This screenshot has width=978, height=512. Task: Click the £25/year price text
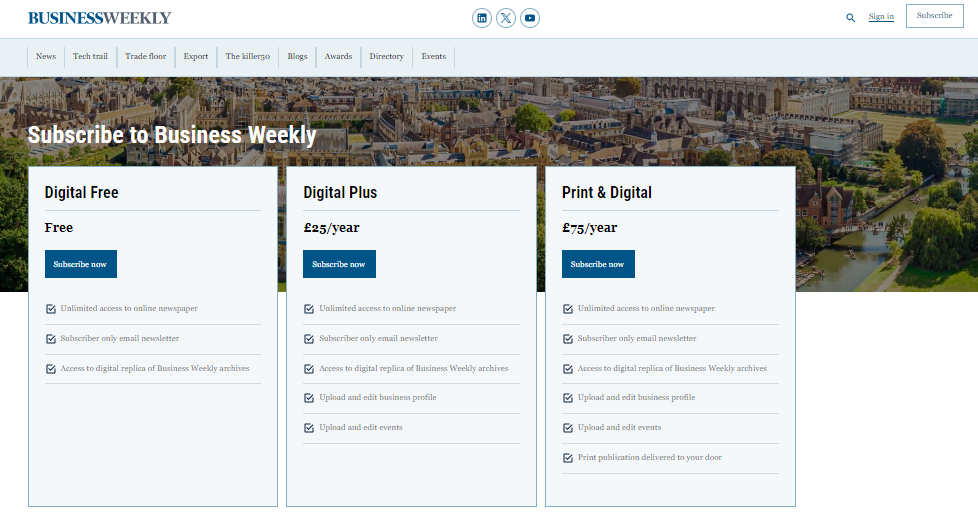(x=331, y=228)
